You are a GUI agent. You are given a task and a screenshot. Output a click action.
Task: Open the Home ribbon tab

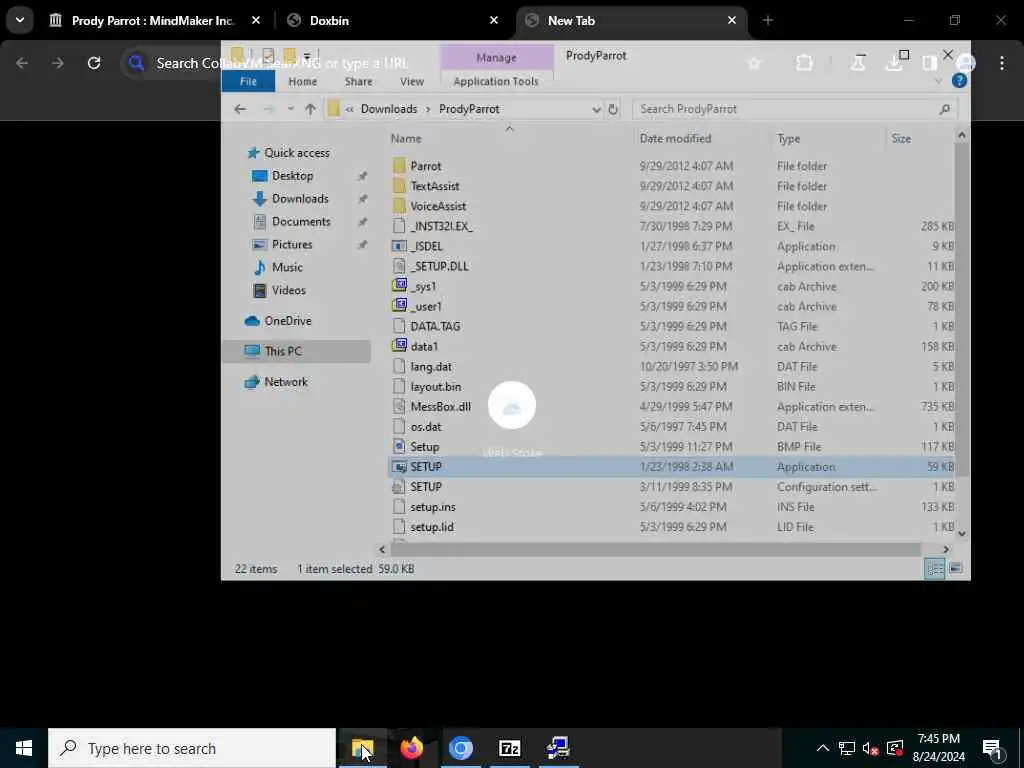(x=302, y=82)
